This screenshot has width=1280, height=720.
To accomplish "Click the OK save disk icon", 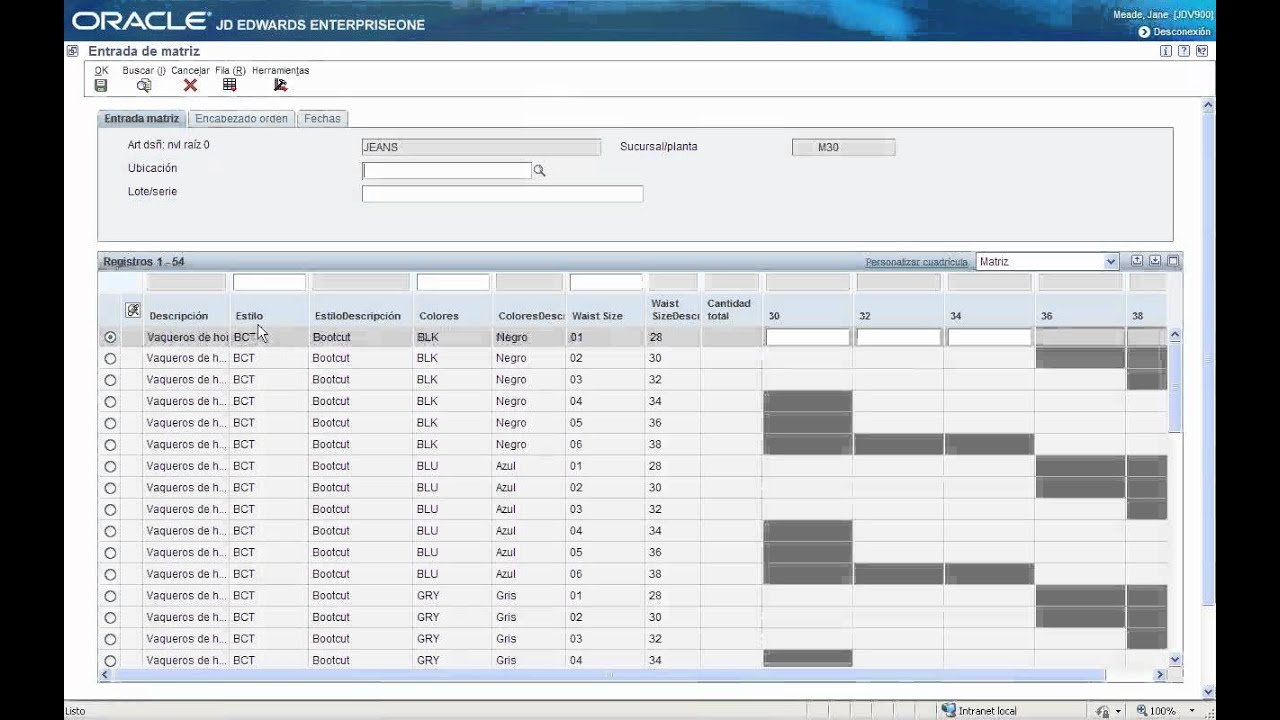I will (x=101, y=85).
